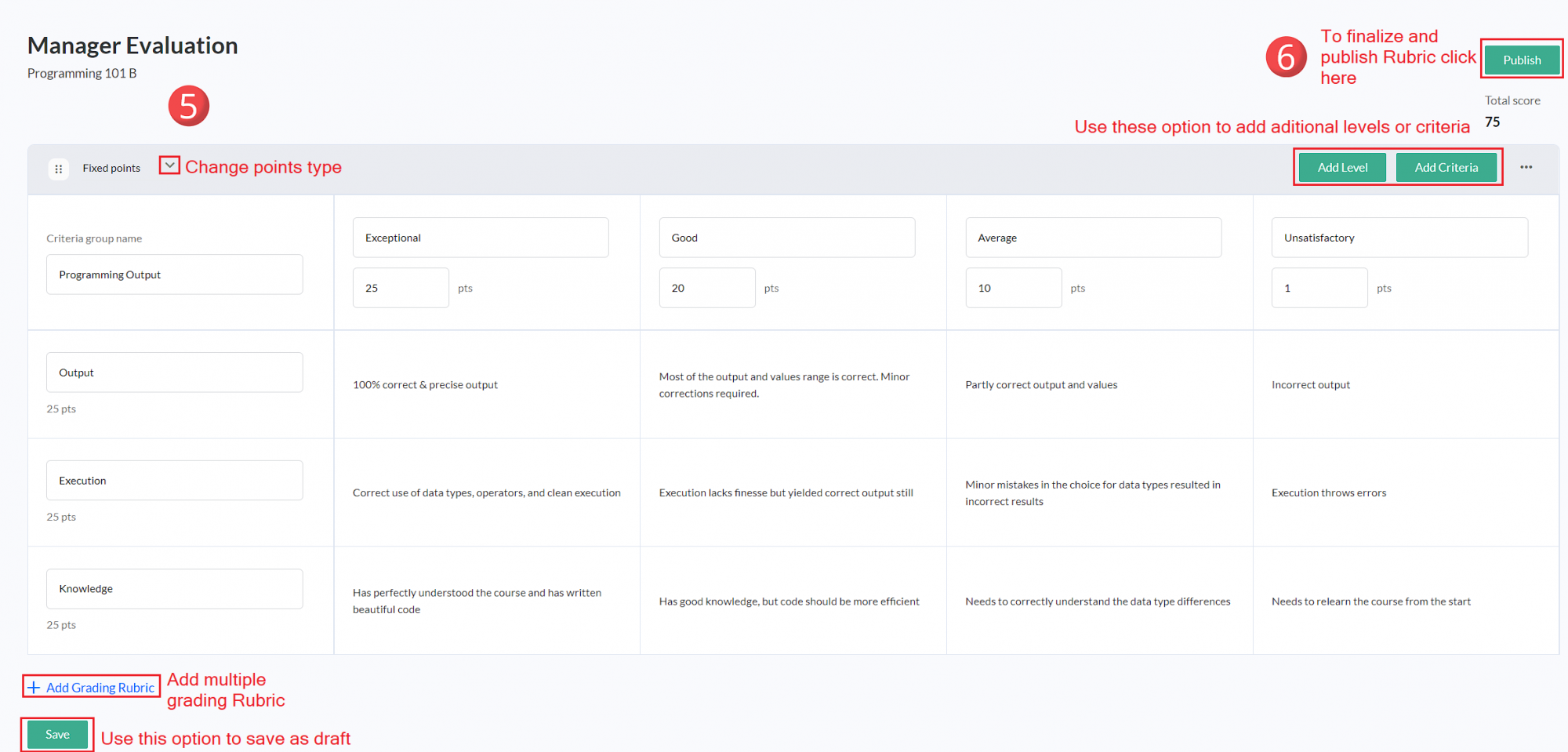Viewport: 1568px width, 752px height.
Task: Click the Total score value 75
Action: coord(1492,122)
